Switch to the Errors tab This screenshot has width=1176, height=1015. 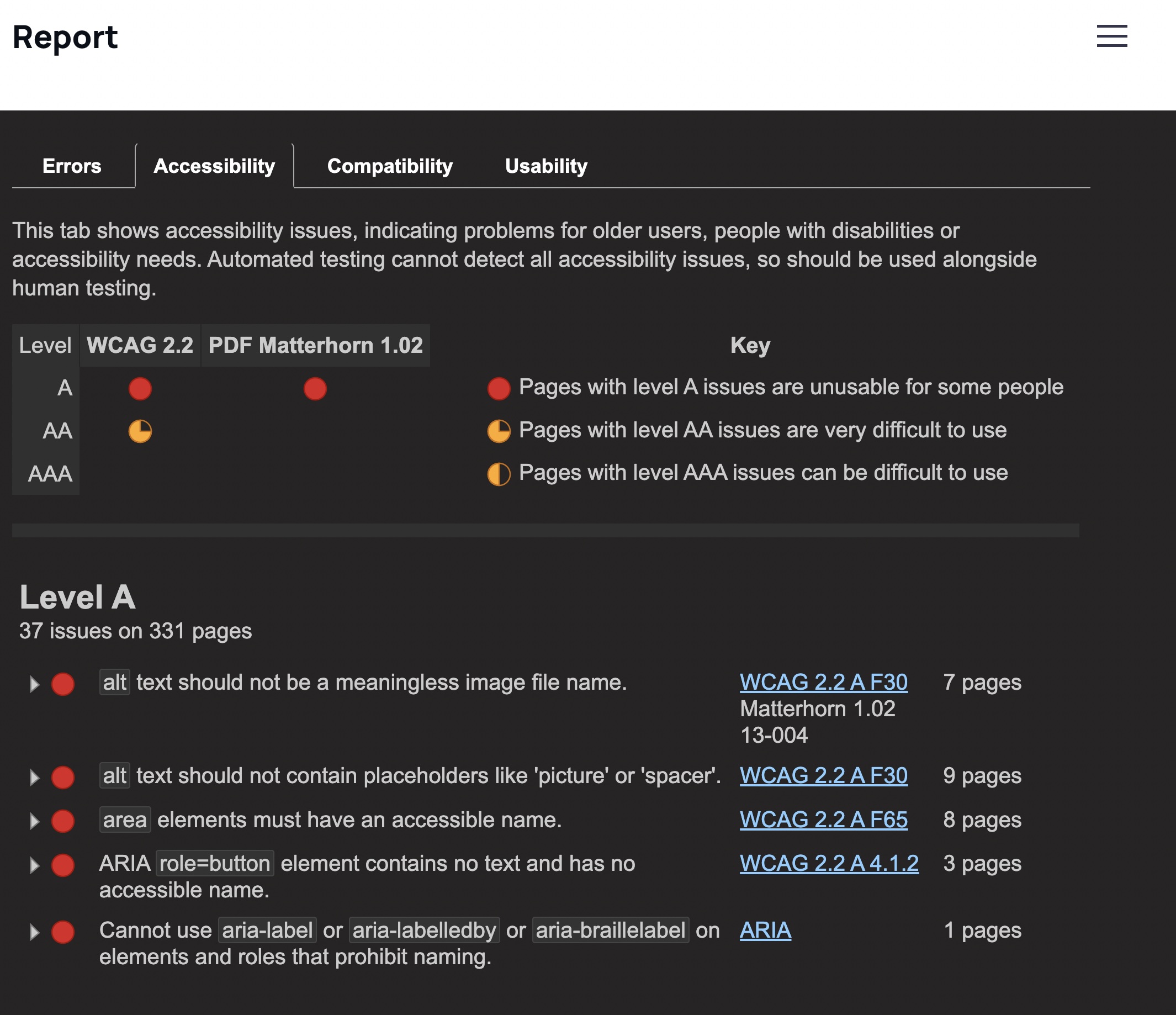(x=72, y=166)
